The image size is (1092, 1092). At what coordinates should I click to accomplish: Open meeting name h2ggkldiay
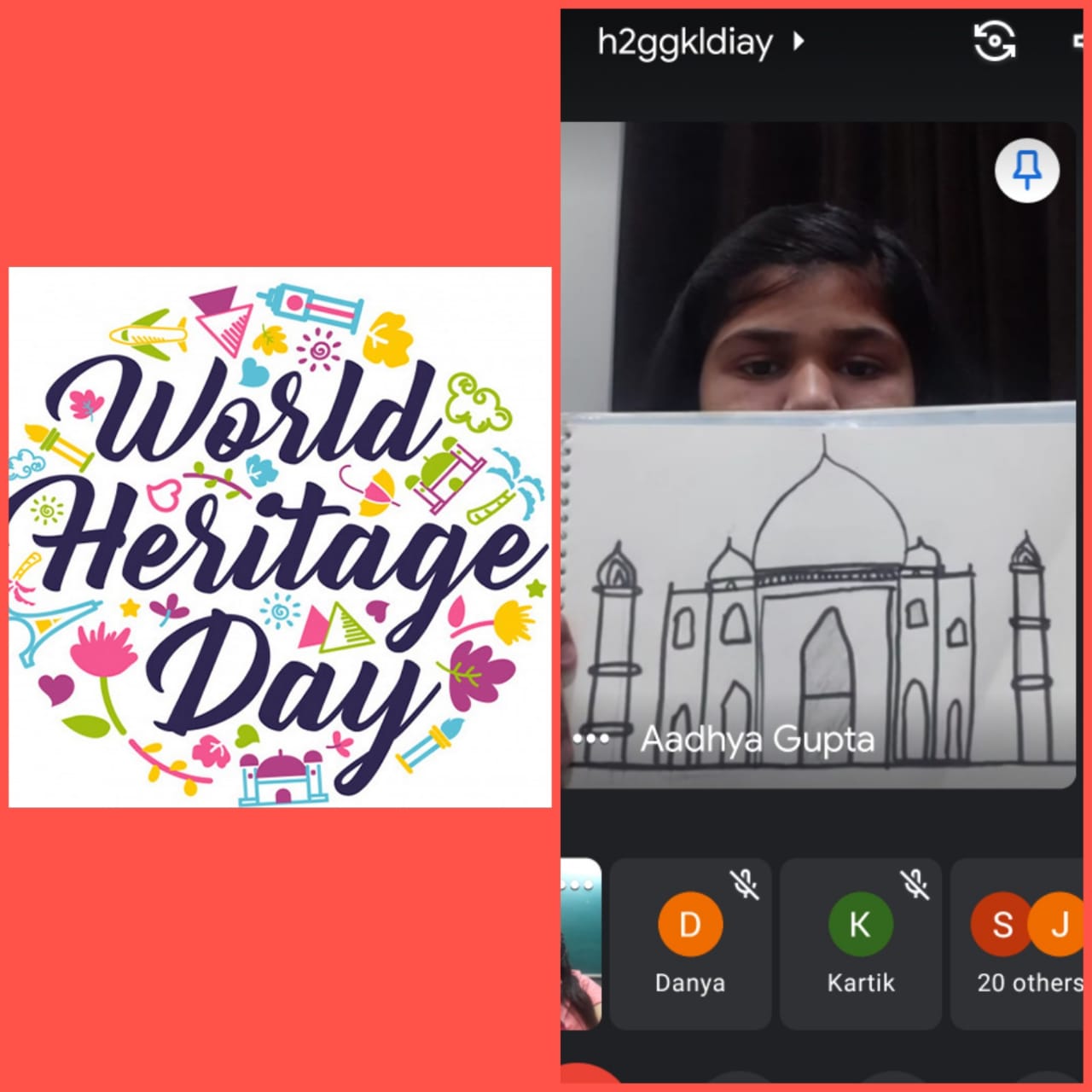point(685,42)
